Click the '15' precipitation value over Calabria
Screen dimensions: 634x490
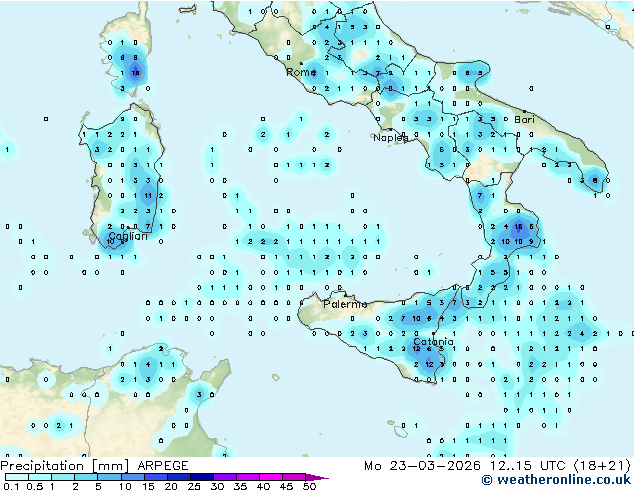518,227
